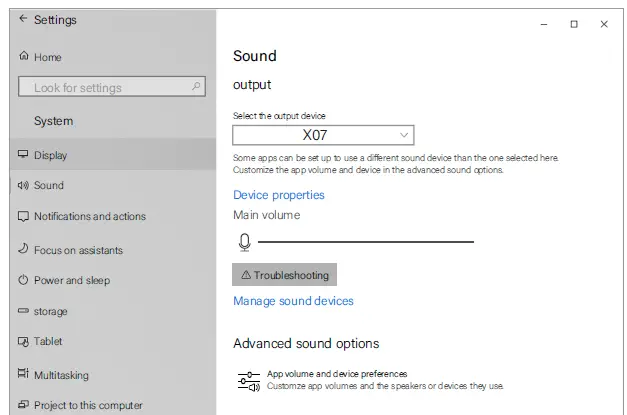The image size is (627, 415).
Task: Click the Main volume slider track
Action: [x=365, y=242]
